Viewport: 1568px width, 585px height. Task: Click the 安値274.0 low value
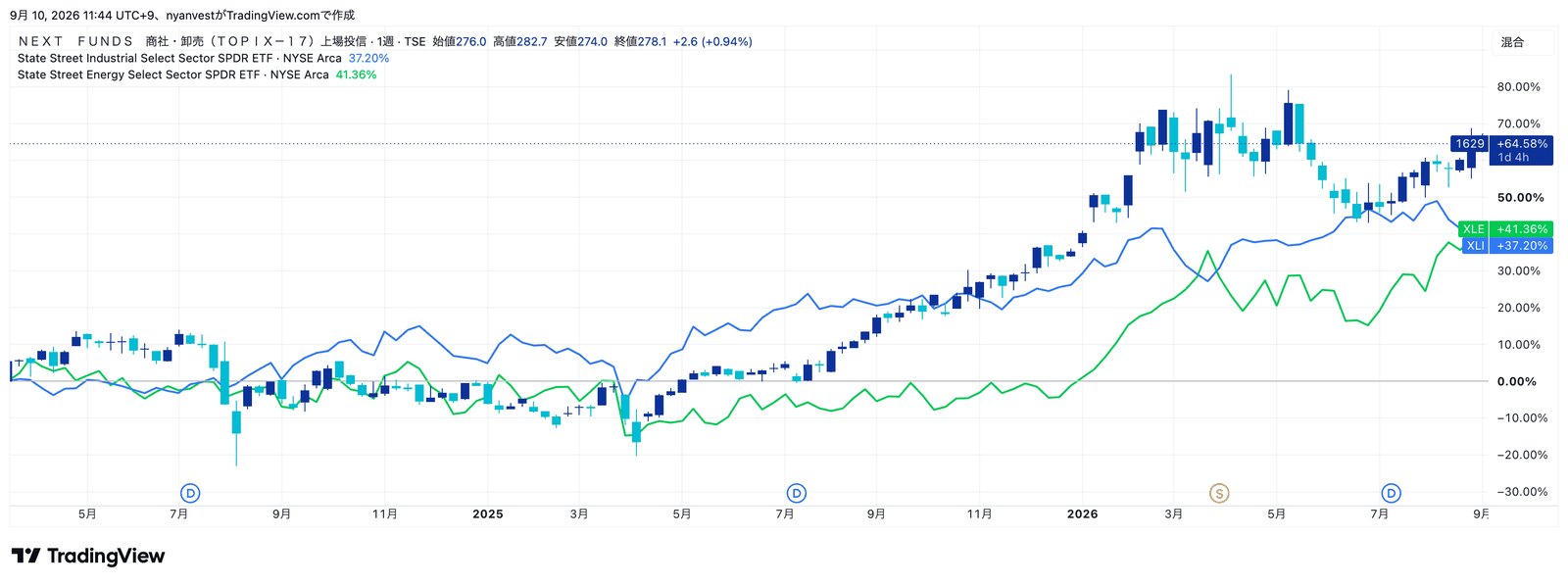coord(581,41)
